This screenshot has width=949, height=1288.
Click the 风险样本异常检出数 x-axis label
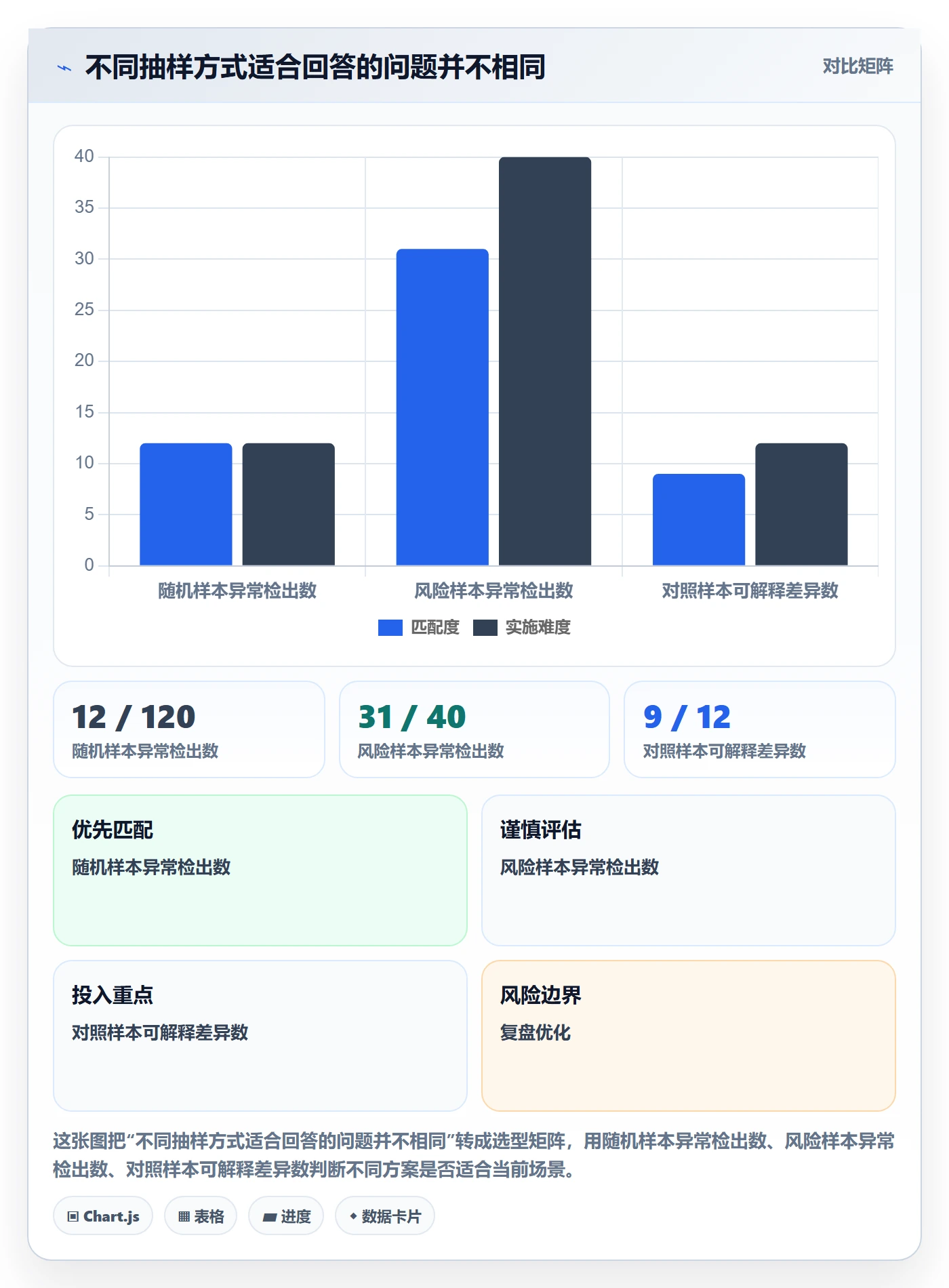click(493, 591)
